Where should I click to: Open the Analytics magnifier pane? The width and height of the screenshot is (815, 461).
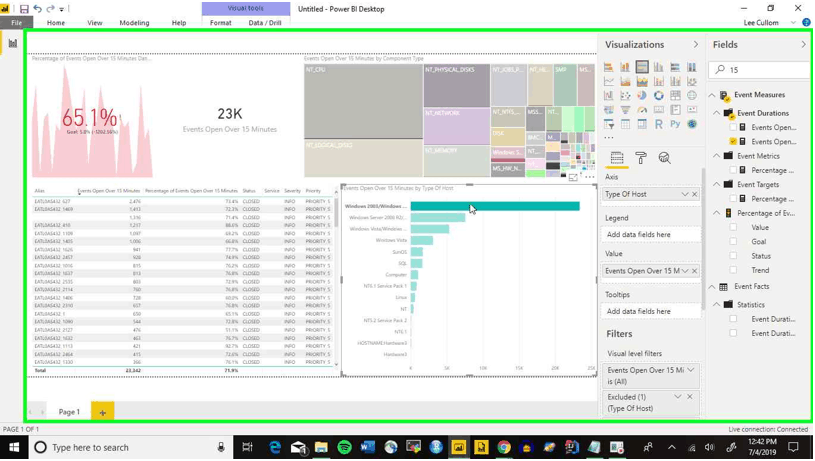(x=664, y=158)
